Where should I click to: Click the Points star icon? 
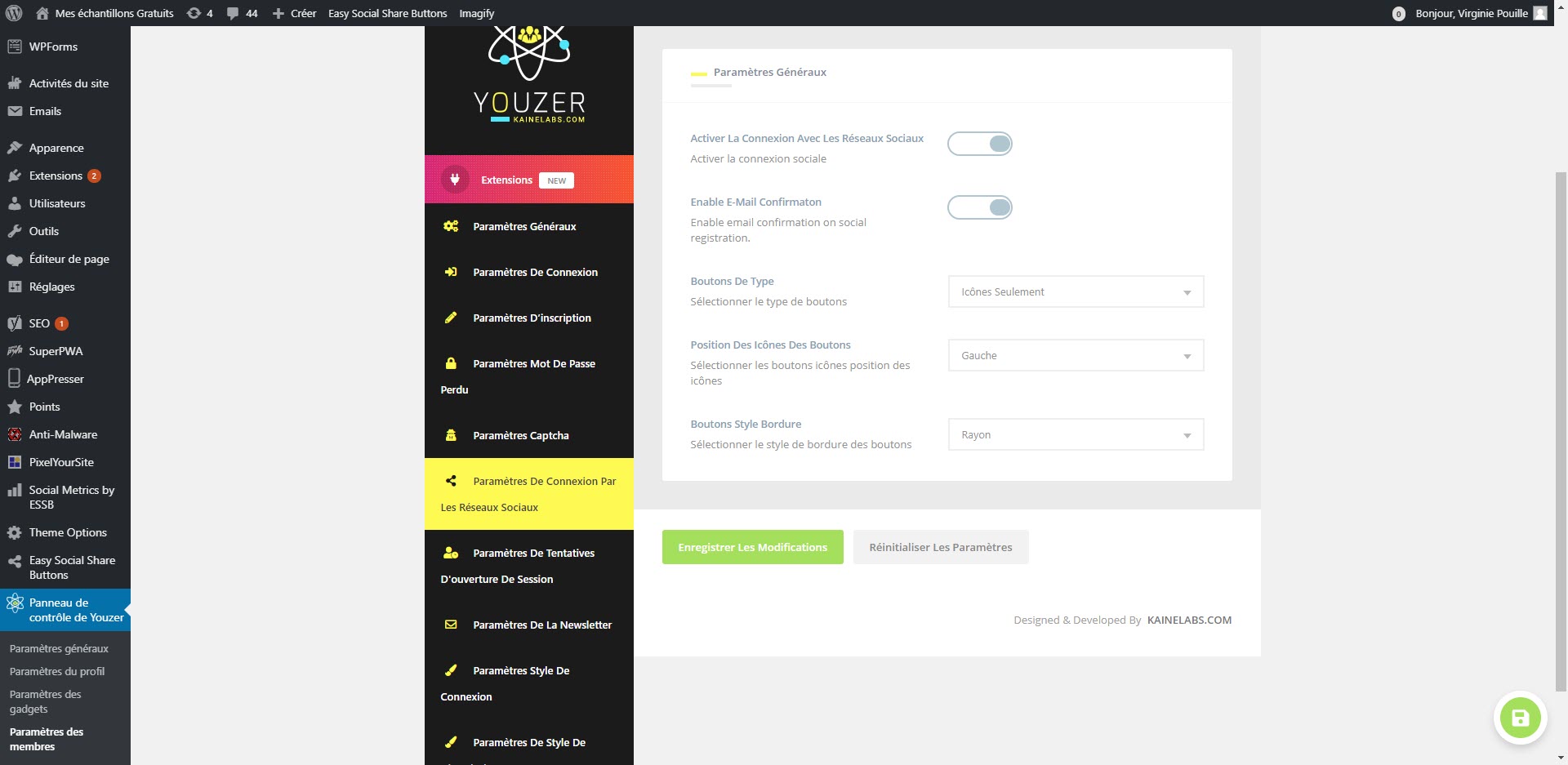pos(15,407)
